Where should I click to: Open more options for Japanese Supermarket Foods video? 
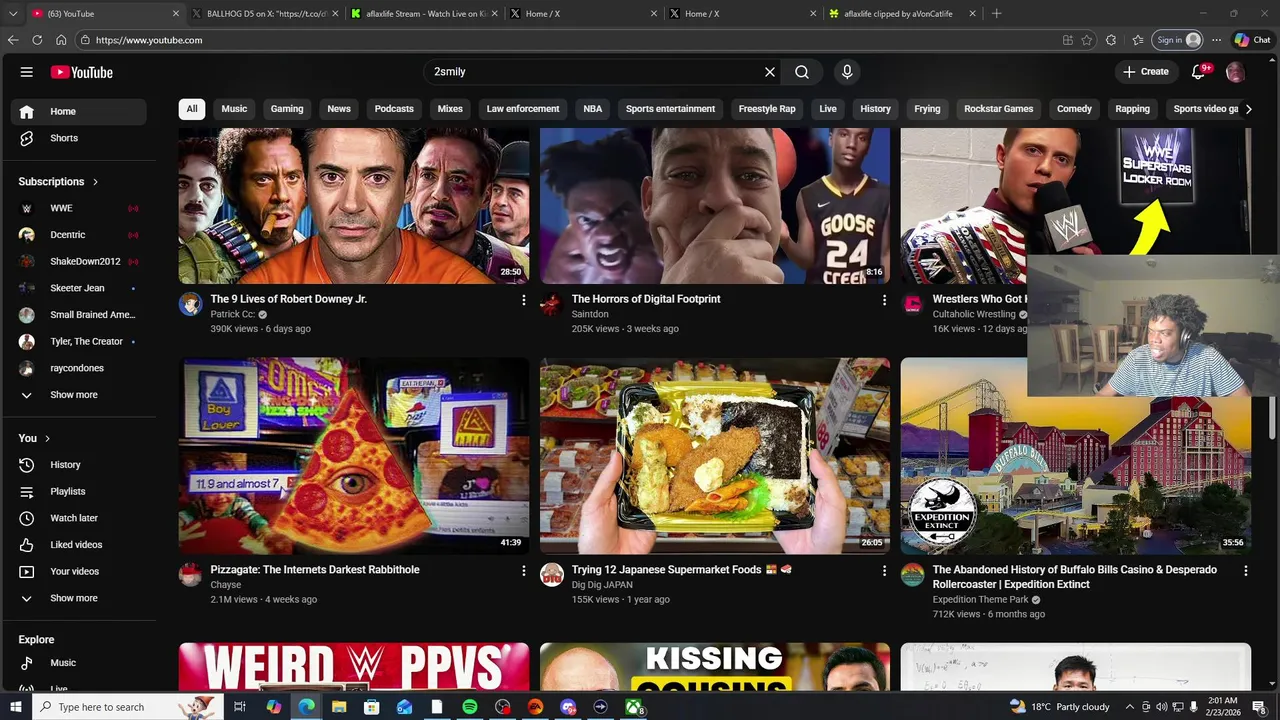tap(884, 571)
